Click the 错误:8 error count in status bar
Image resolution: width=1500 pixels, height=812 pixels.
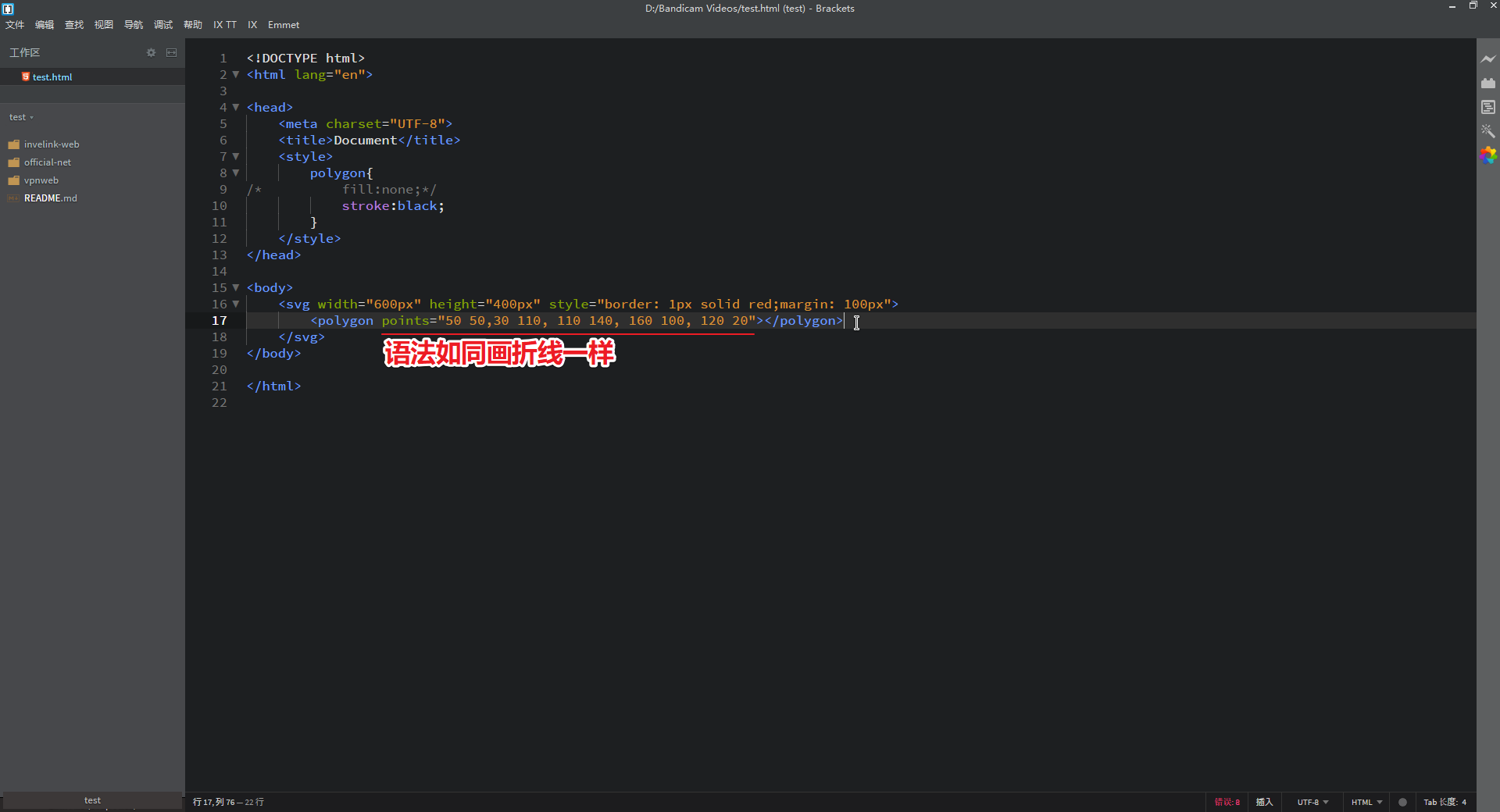[1227, 802]
